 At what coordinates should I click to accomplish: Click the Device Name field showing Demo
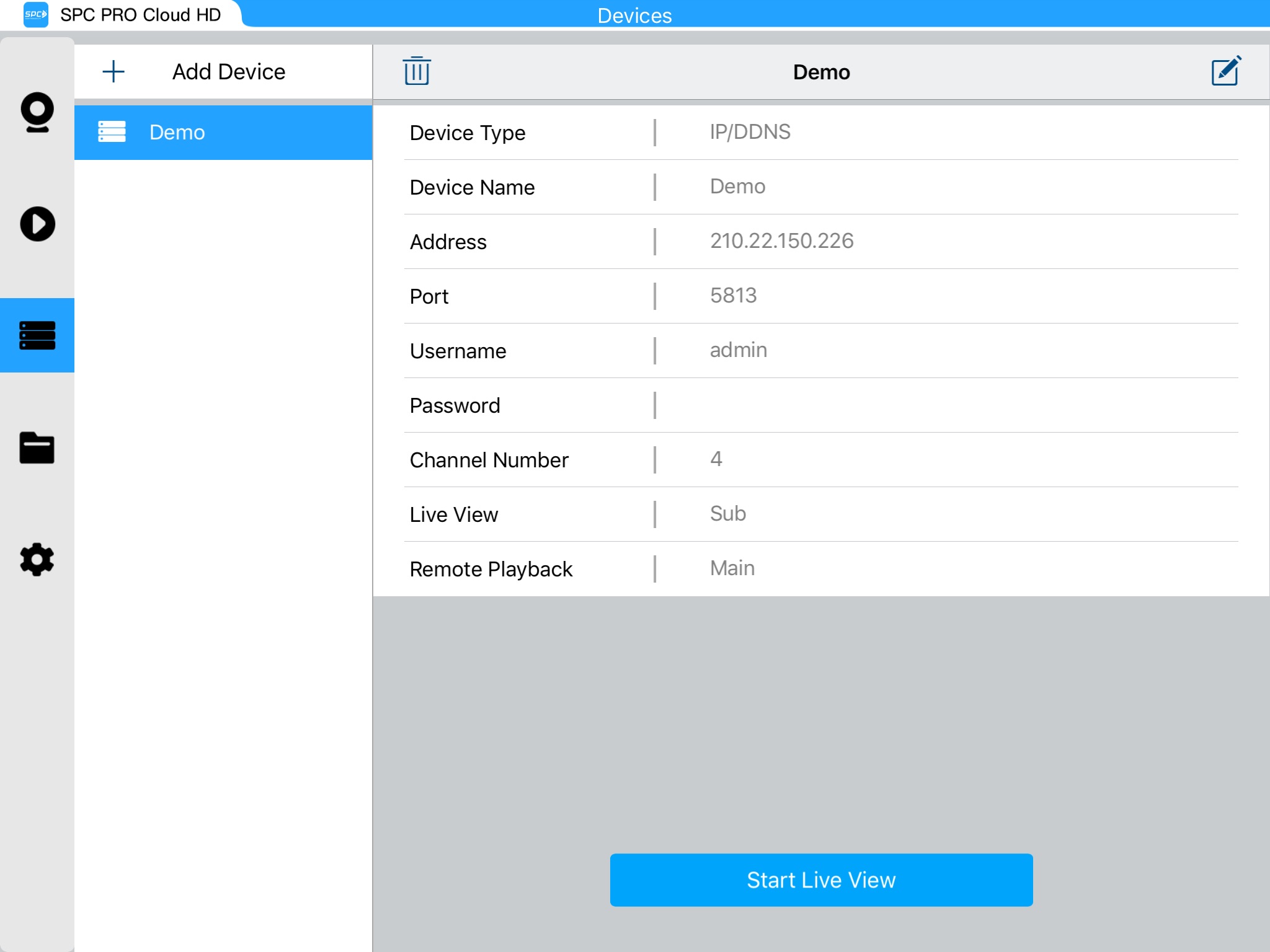737,187
